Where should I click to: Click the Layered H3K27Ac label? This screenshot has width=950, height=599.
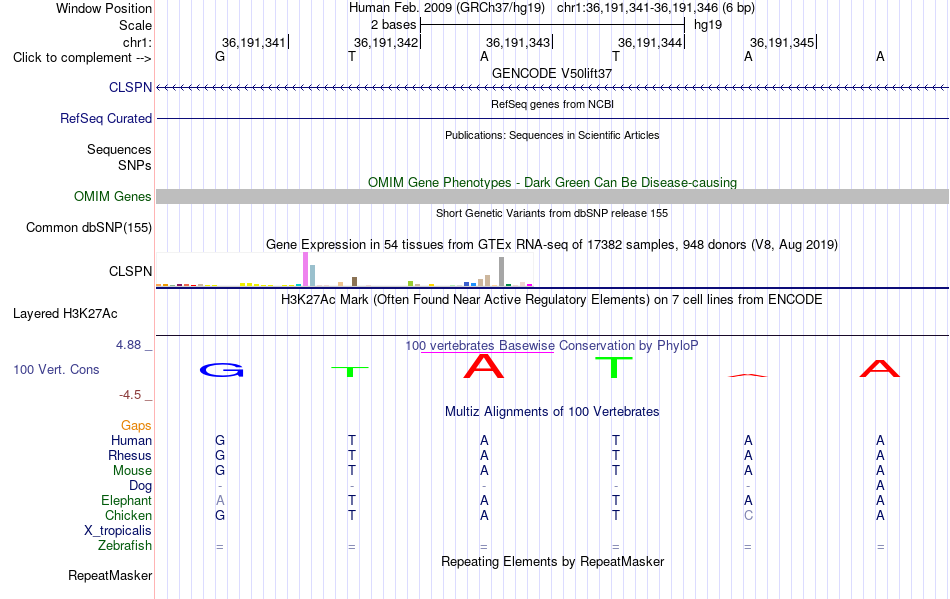pyautogui.click(x=65, y=314)
